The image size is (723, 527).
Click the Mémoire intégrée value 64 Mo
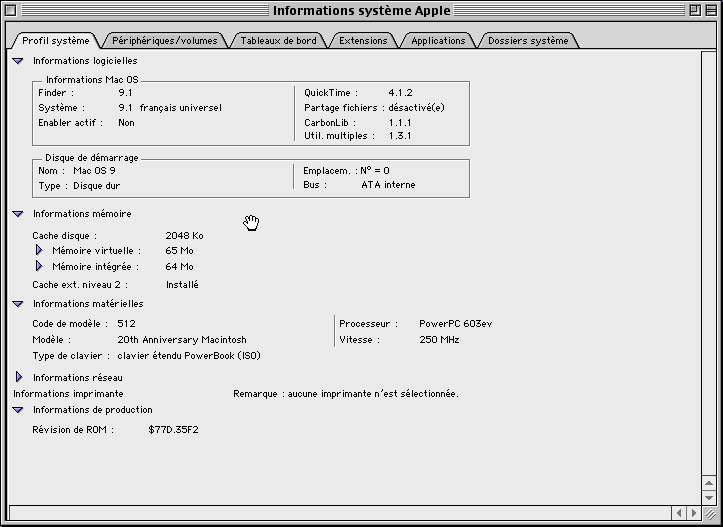pos(179,266)
